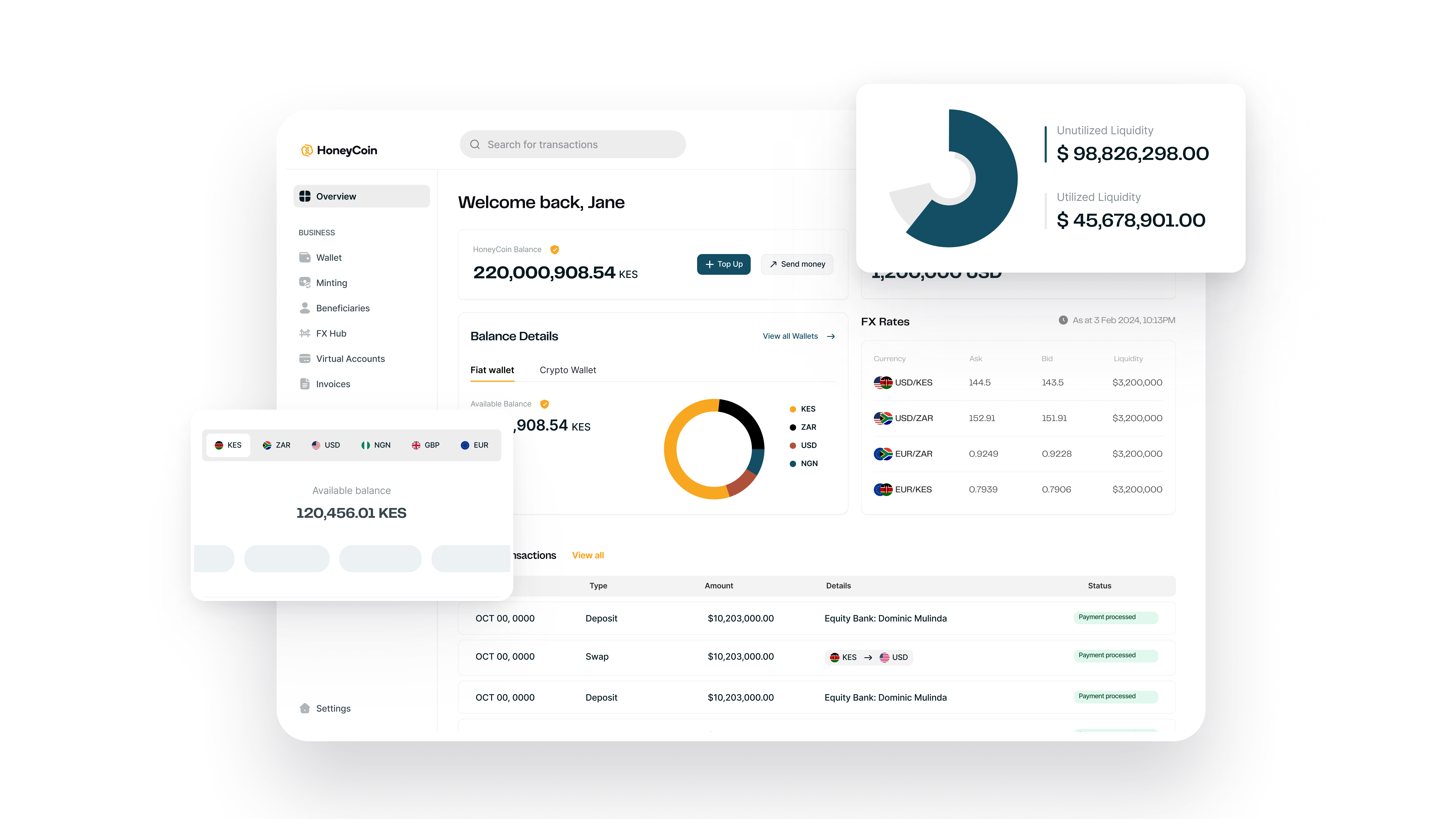Switch to the Crypto Wallet tab
1456x819 pixels.
pyautogui.click(x=567, y=370)
